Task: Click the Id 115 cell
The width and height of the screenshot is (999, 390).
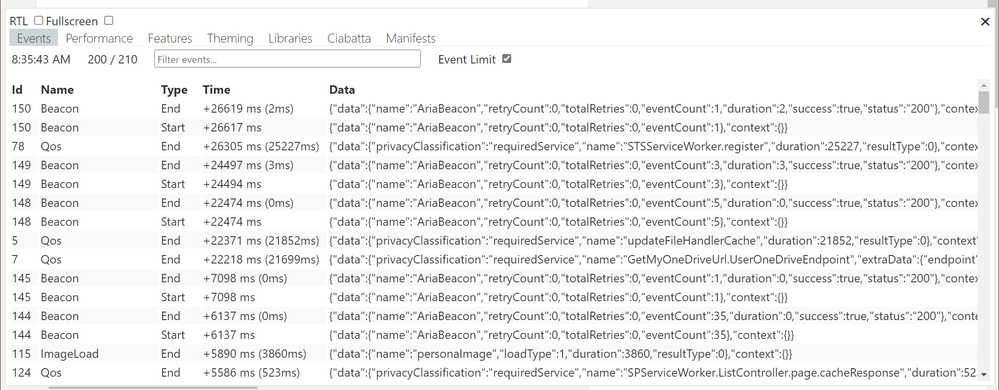Action: (x=21, y=354)
